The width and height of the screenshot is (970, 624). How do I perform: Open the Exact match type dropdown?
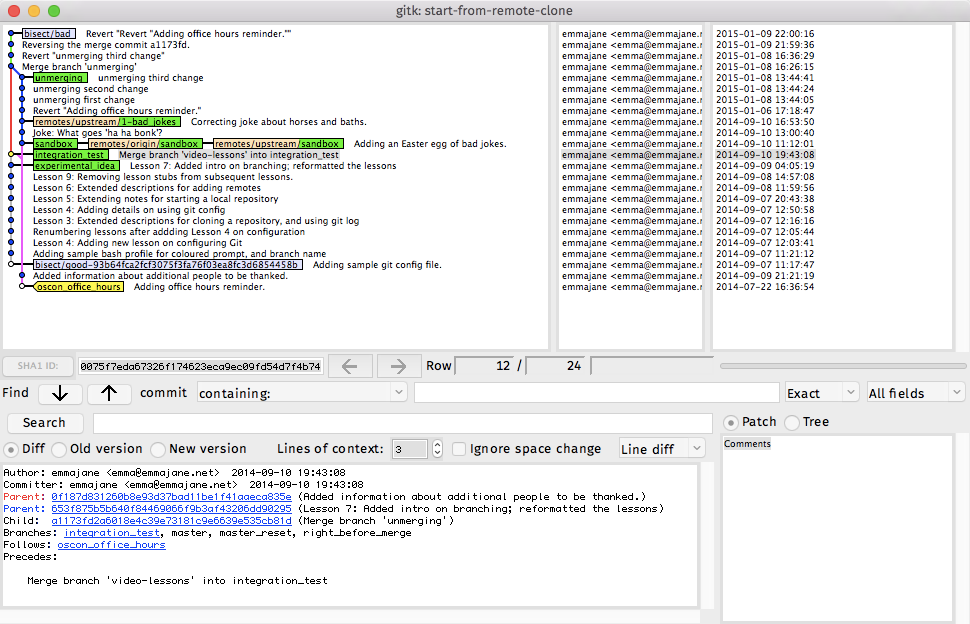821,393
